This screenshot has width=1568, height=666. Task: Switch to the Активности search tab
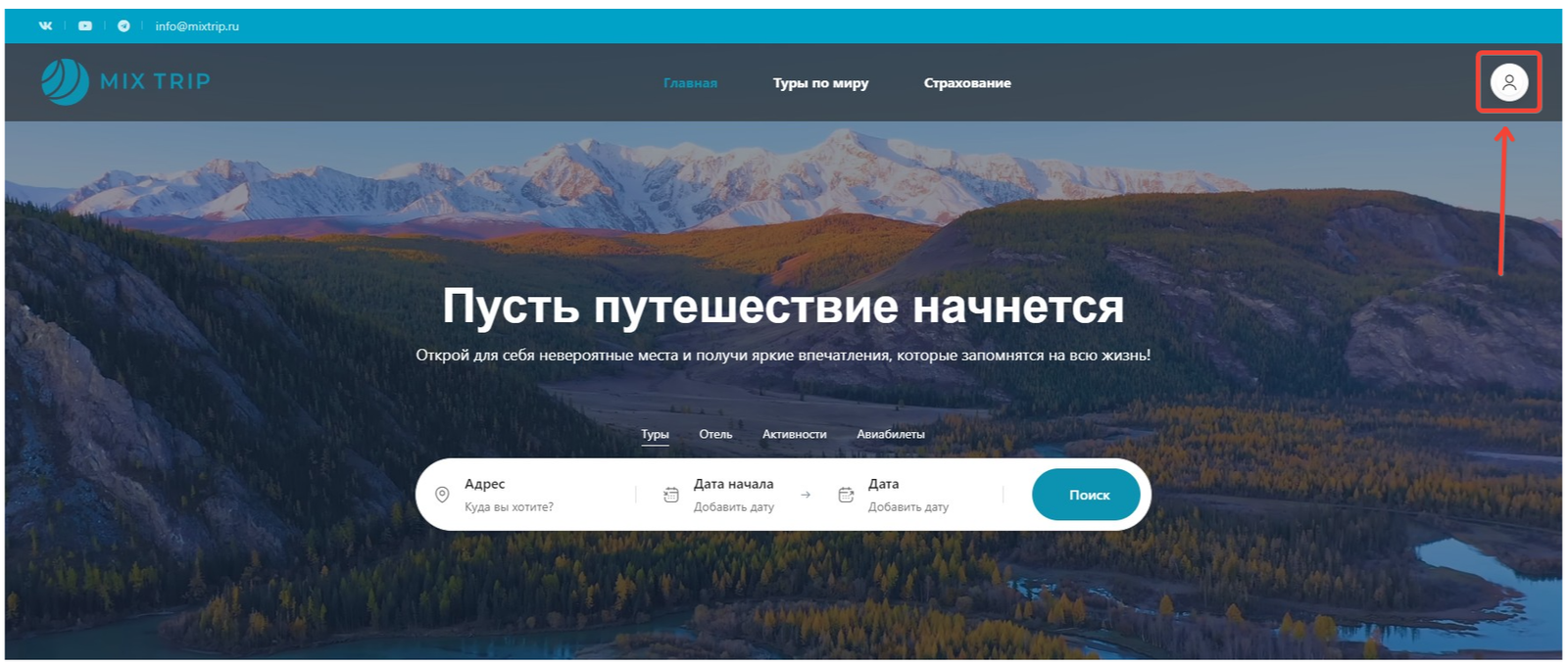(x=795, y=434)
